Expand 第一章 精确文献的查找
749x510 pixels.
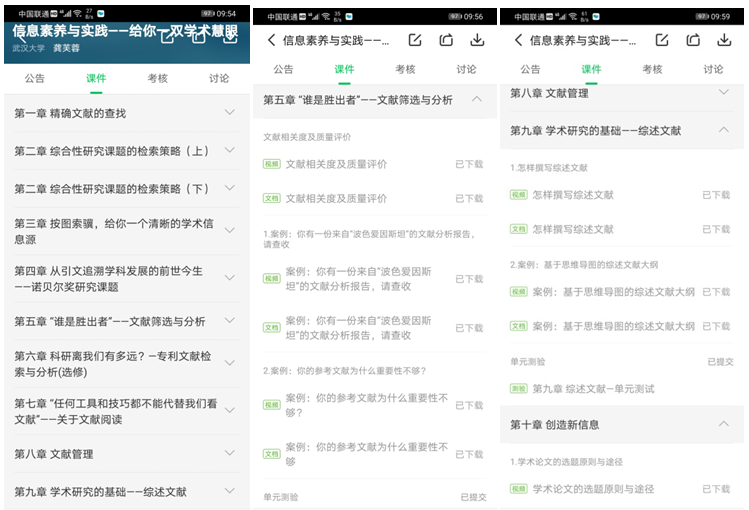230,112
